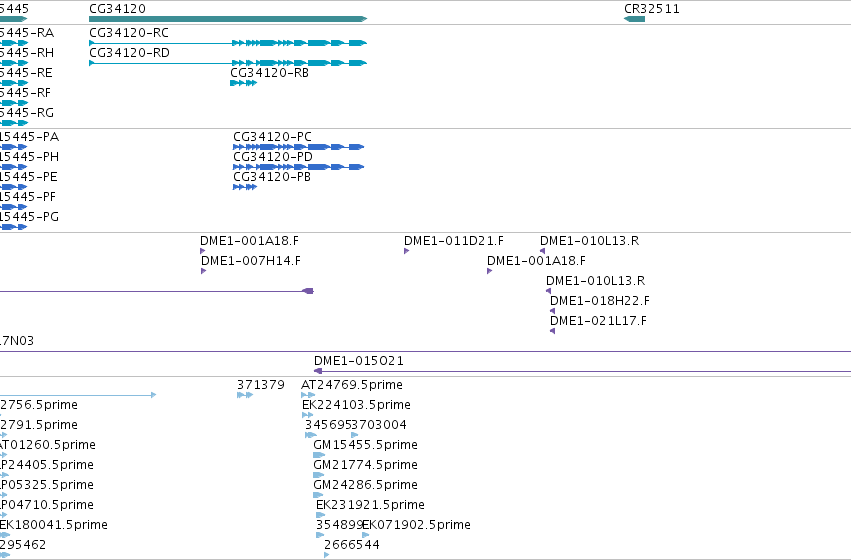Click the 5445-RF transcript label
This screenshot has width=851, height=560.
[26, 93]
